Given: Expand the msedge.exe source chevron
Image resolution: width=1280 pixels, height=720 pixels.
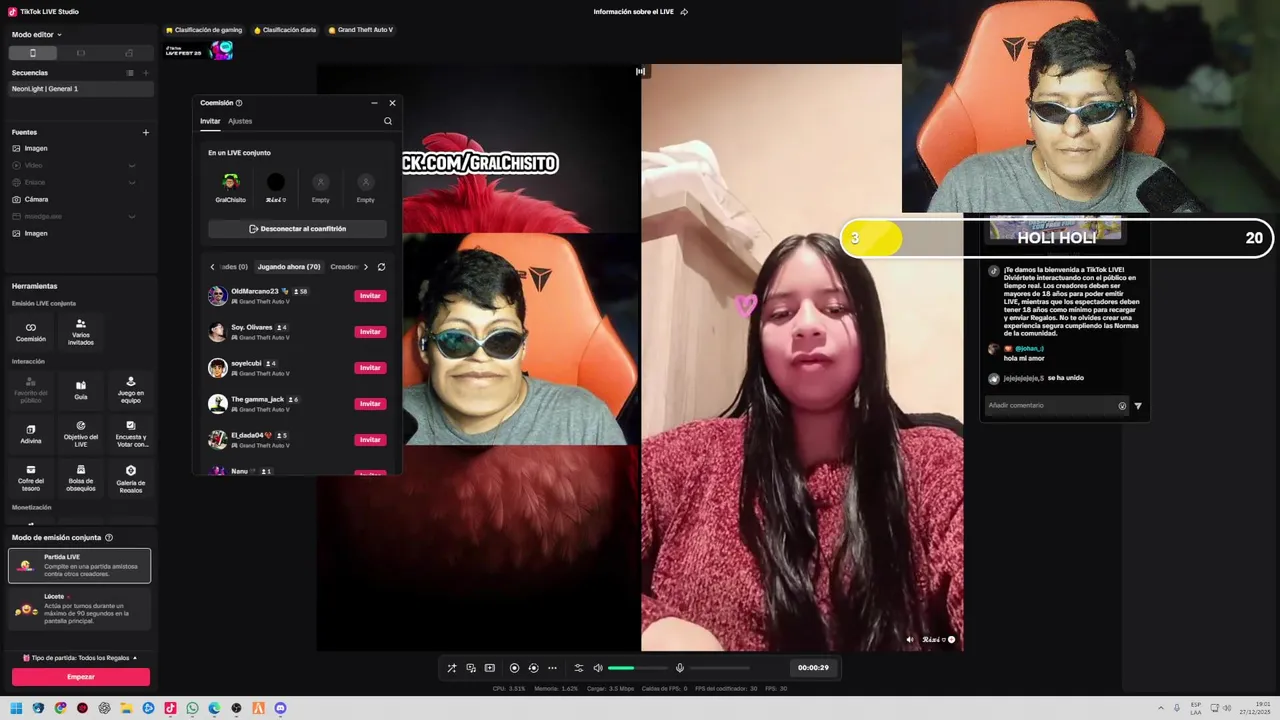Looking at the screenshot, I should pyautogui.click(x=131, y=217).
